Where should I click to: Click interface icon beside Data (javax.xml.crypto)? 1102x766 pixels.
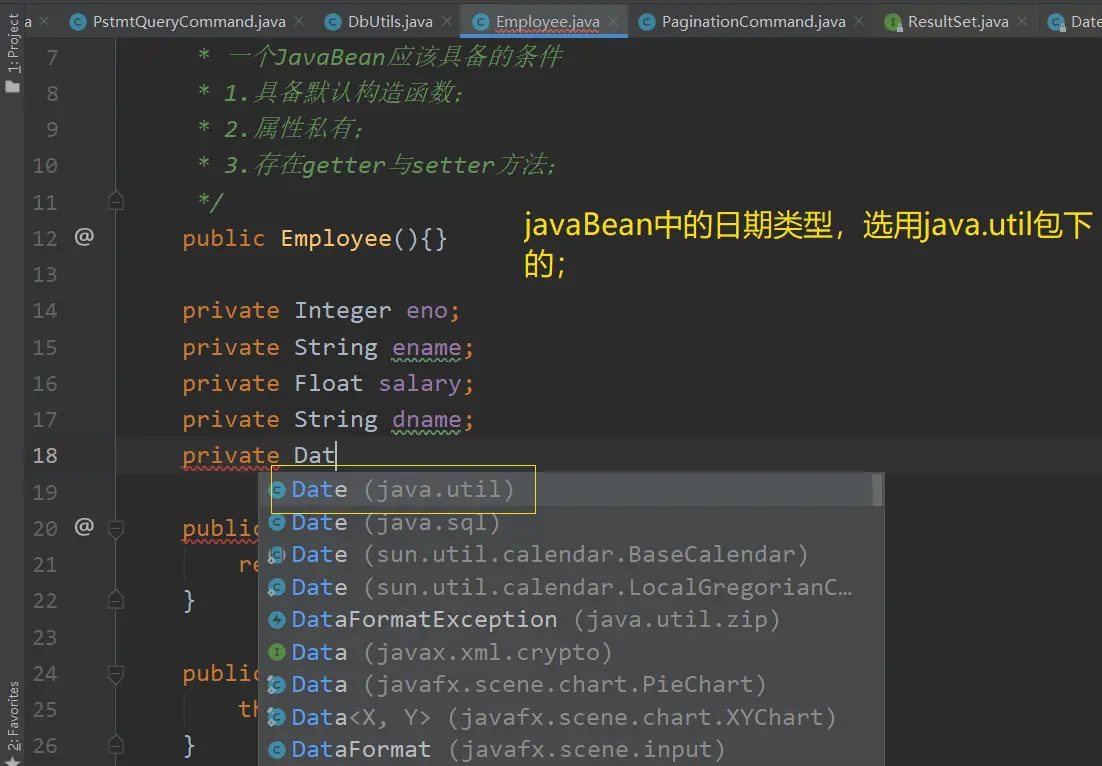pyautogui.click(x=277, y=652)
